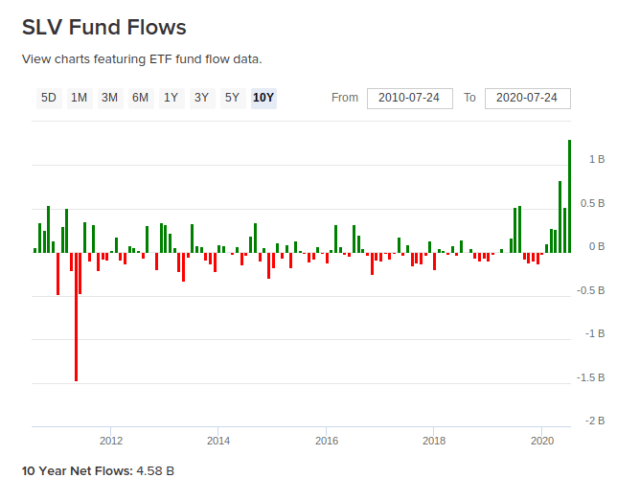The image size is (640, 501).
Task: Click the large red outflow bar near -1.5 B
Action: point(76,317)
